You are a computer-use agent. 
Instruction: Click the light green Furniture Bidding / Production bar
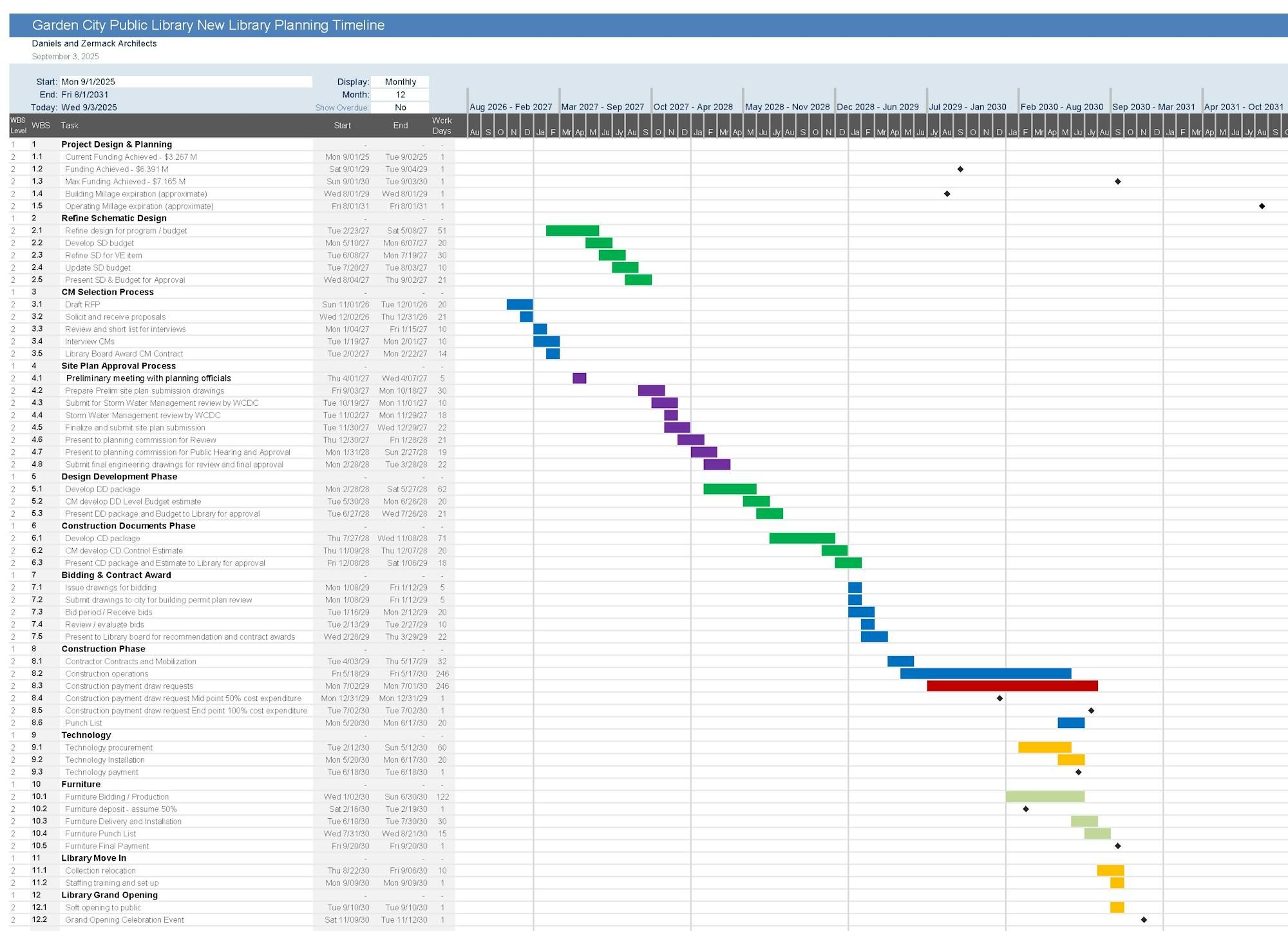pyautogui.click(x=1046, y=796)
